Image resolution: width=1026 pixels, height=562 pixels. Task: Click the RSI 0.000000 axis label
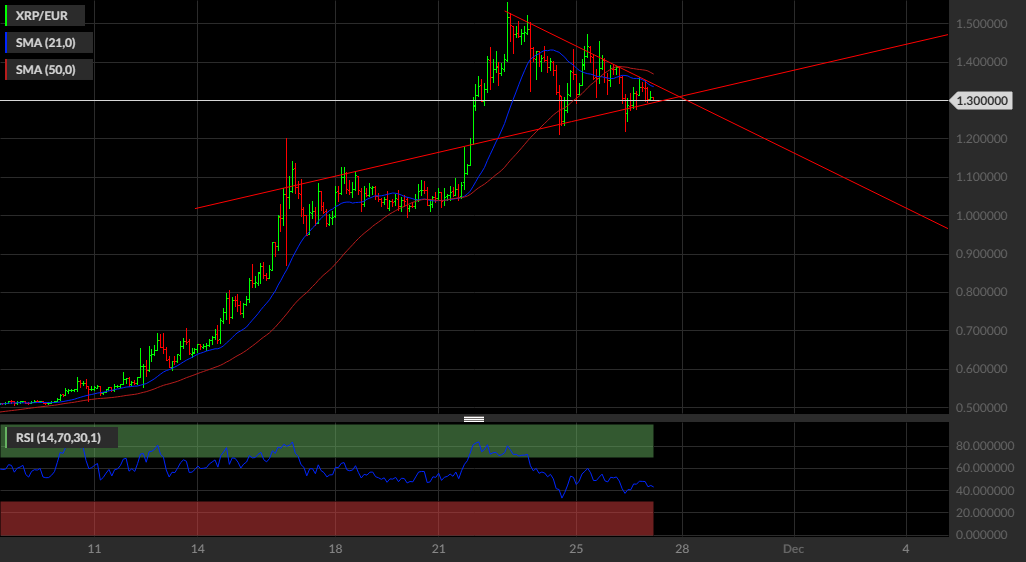point(982,535)
